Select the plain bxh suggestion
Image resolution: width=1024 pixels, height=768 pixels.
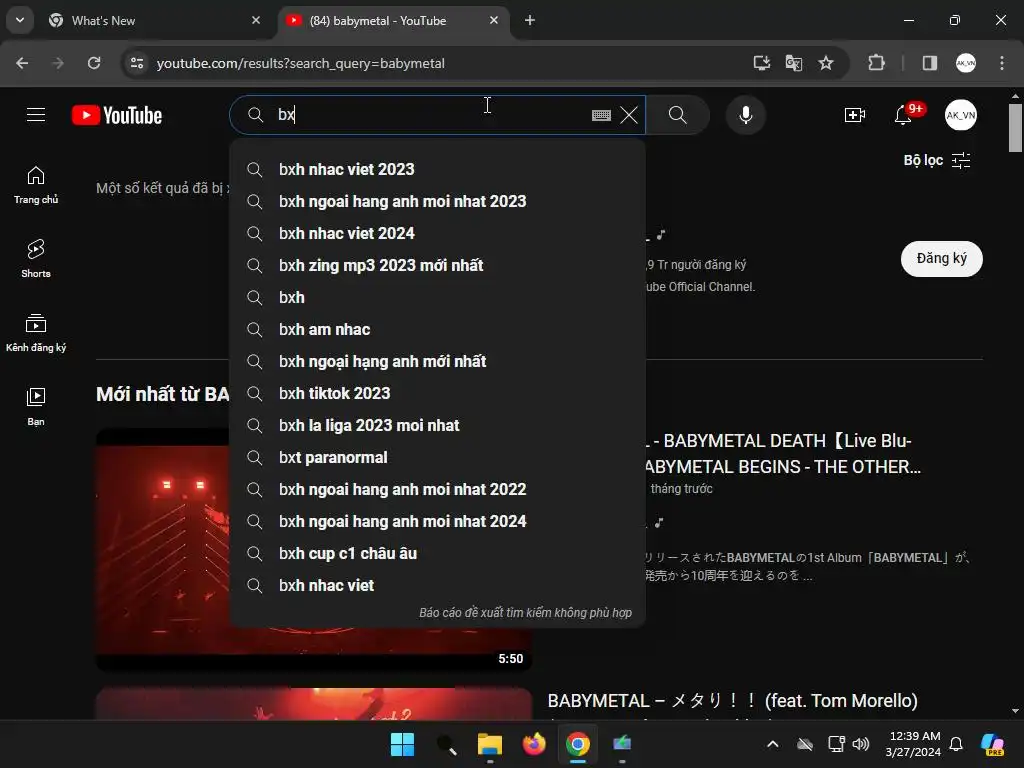(x=438, y=297)
